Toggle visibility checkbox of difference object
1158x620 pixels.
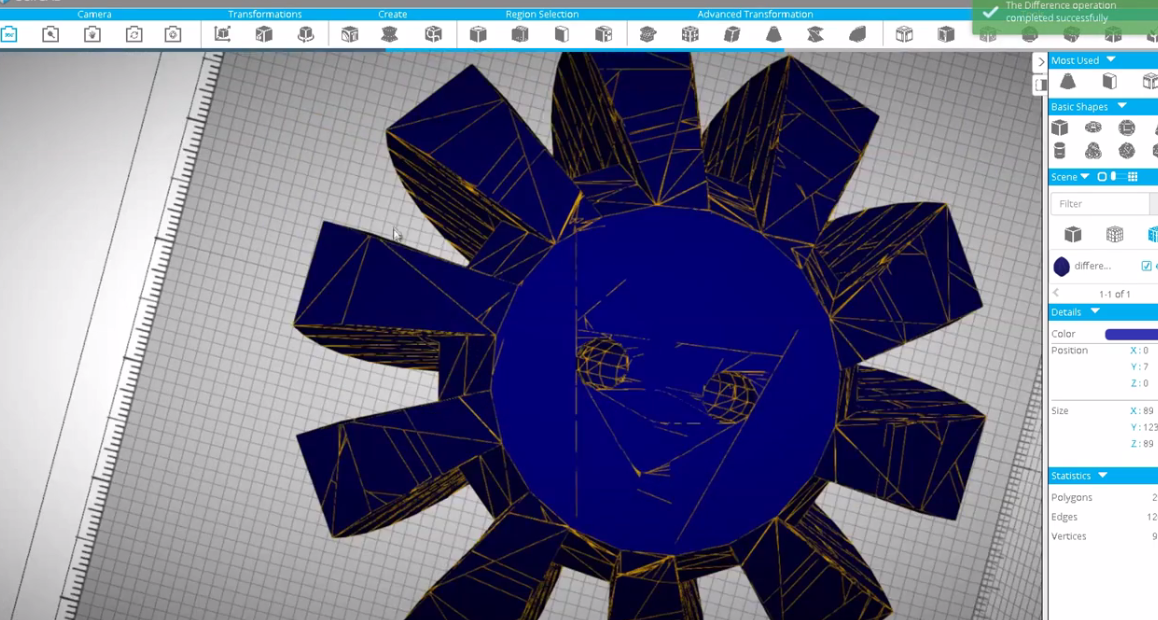pyautogui.click(x=1146, y=266)
